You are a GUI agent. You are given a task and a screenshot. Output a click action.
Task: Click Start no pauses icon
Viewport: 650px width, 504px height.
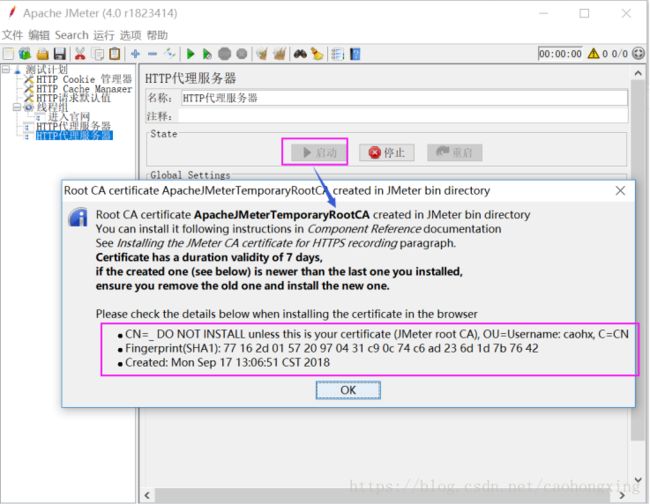[207, 54]
